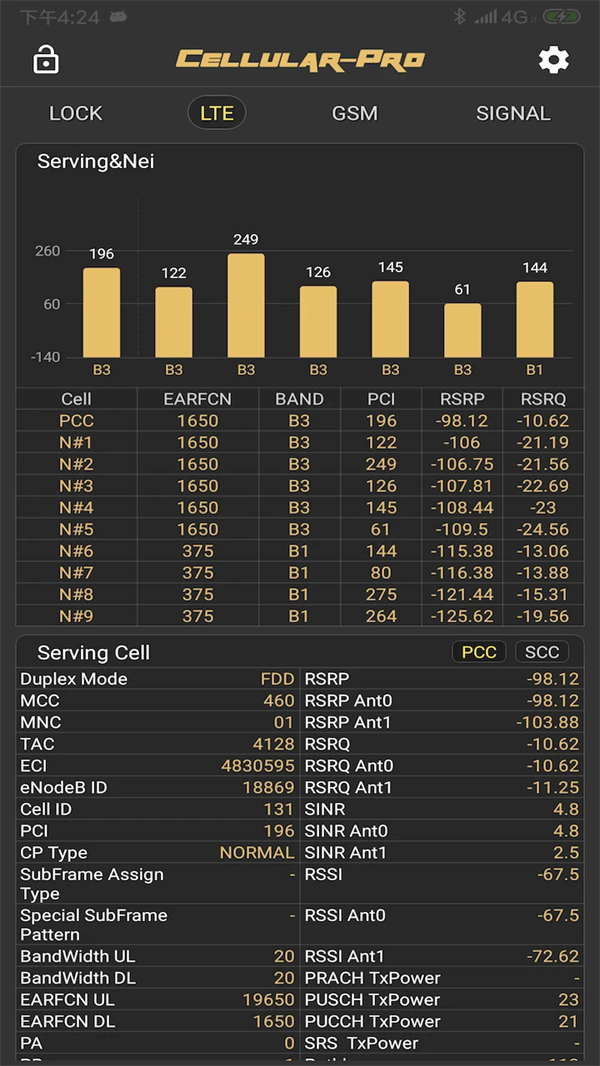Tap the B1 chart bar labeled 144

535,319
